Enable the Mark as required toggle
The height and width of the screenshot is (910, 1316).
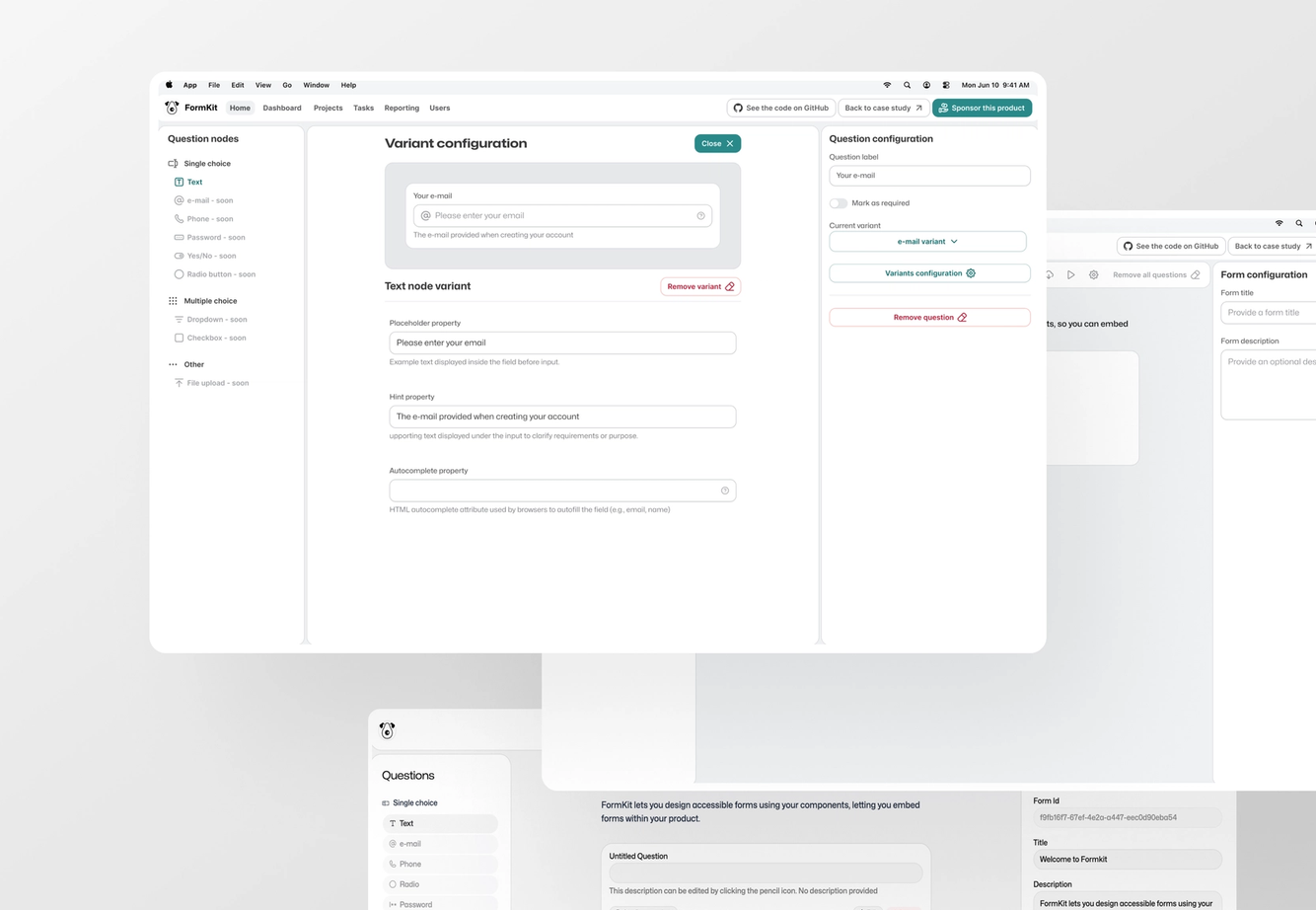(x=838, y=202)
